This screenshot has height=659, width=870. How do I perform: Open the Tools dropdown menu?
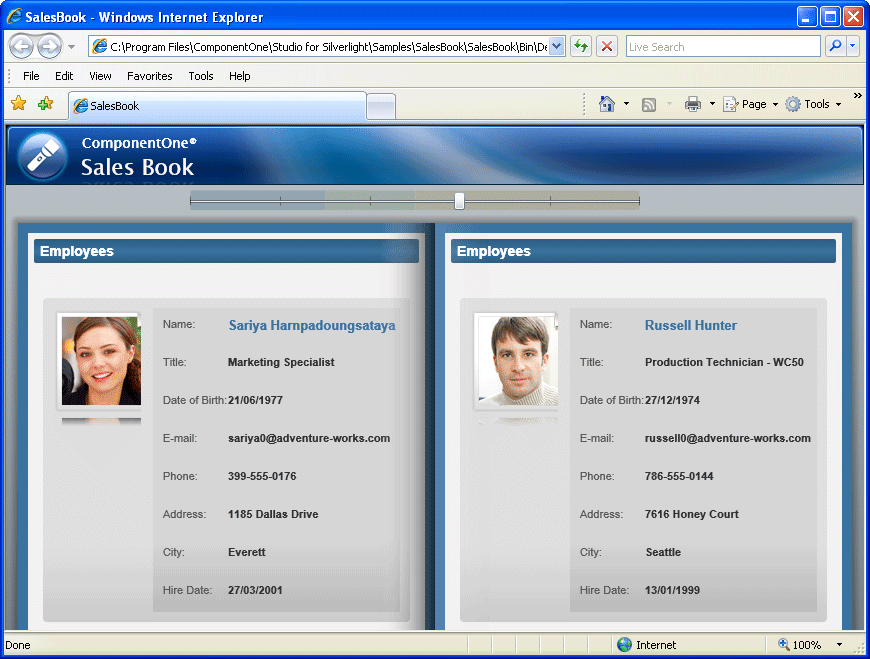click(815, 103)
